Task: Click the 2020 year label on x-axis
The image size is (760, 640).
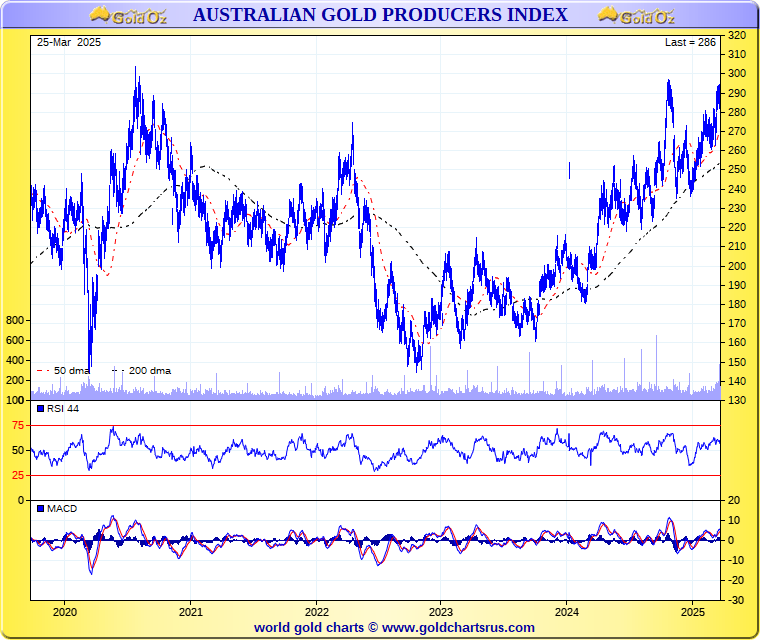Action: (x=64, y=612)
